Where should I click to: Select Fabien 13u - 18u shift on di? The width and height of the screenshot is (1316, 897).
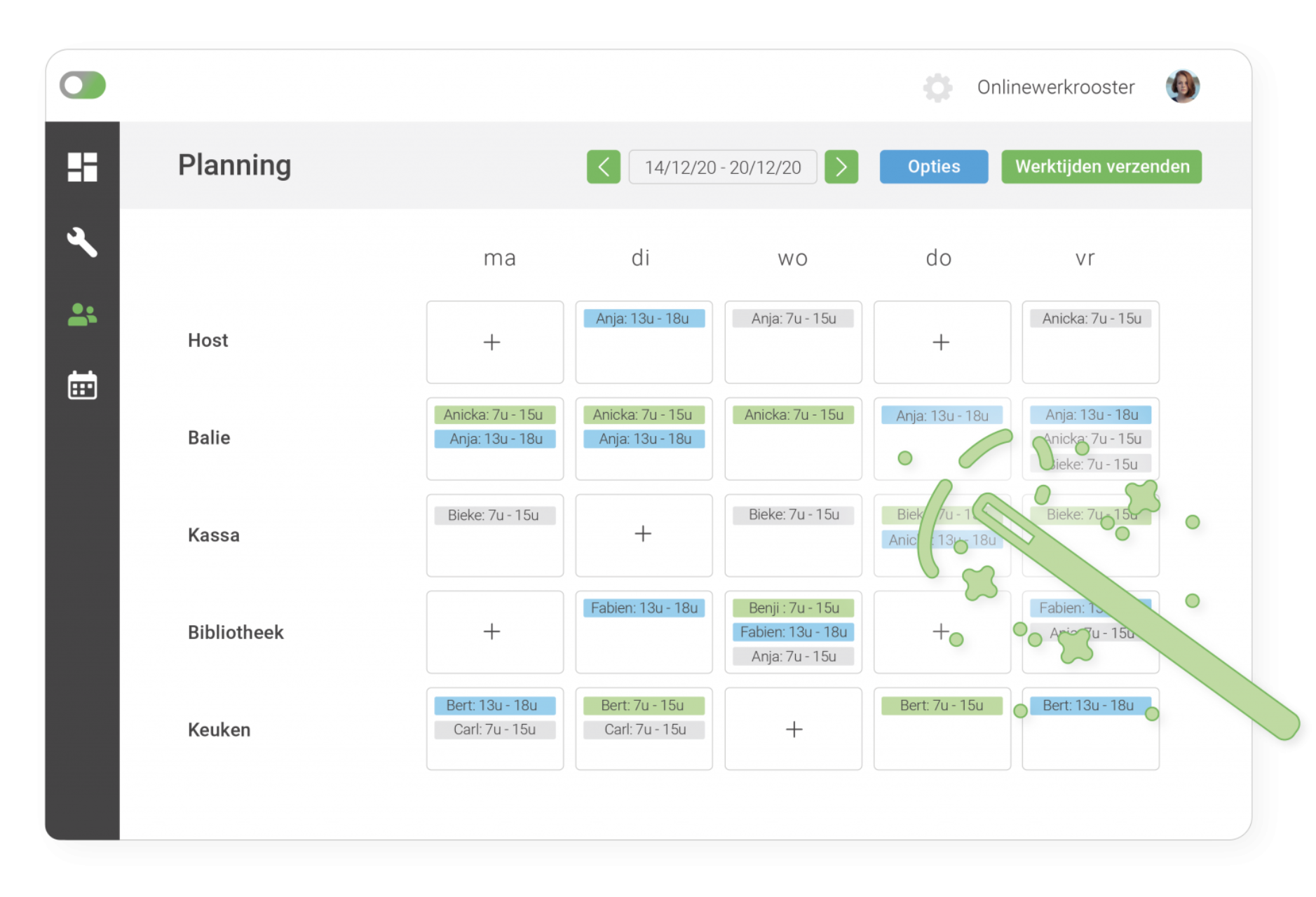644,608
